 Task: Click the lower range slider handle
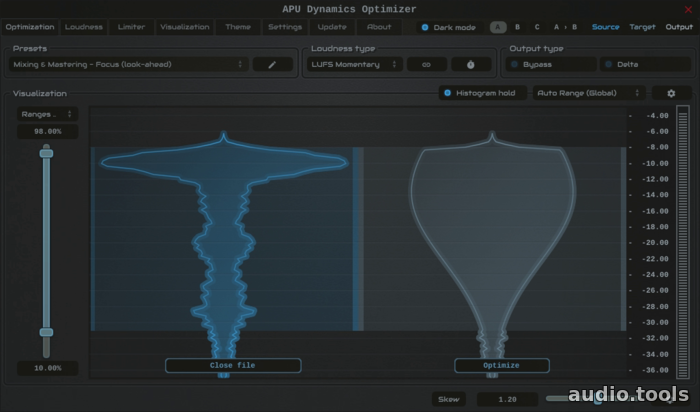[46, 332]
